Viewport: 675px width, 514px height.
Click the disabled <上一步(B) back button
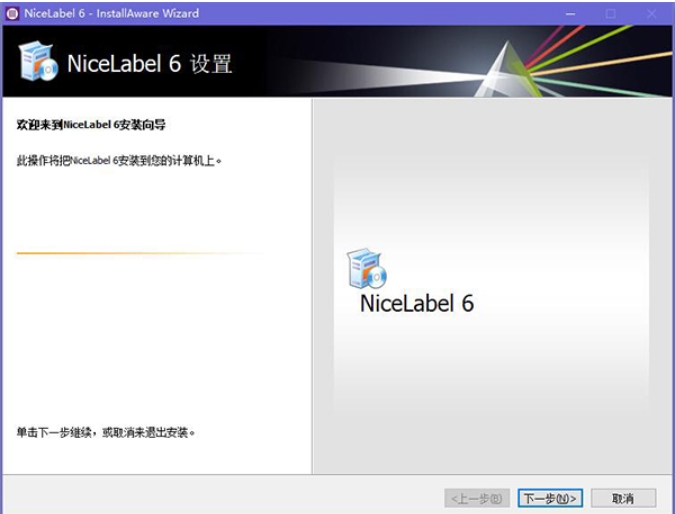point(477,498)
